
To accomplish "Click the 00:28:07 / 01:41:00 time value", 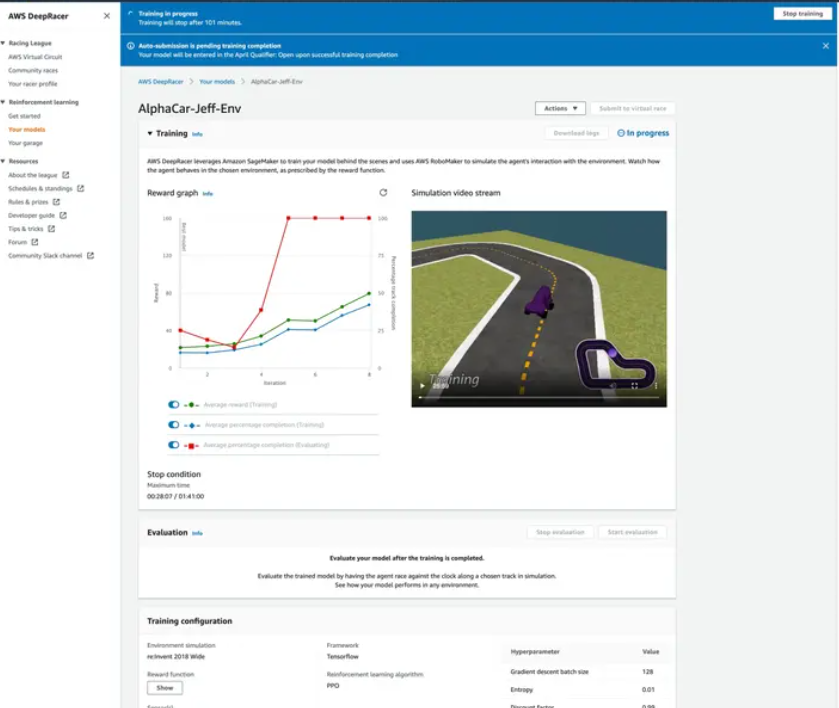I will coord(176,496).
